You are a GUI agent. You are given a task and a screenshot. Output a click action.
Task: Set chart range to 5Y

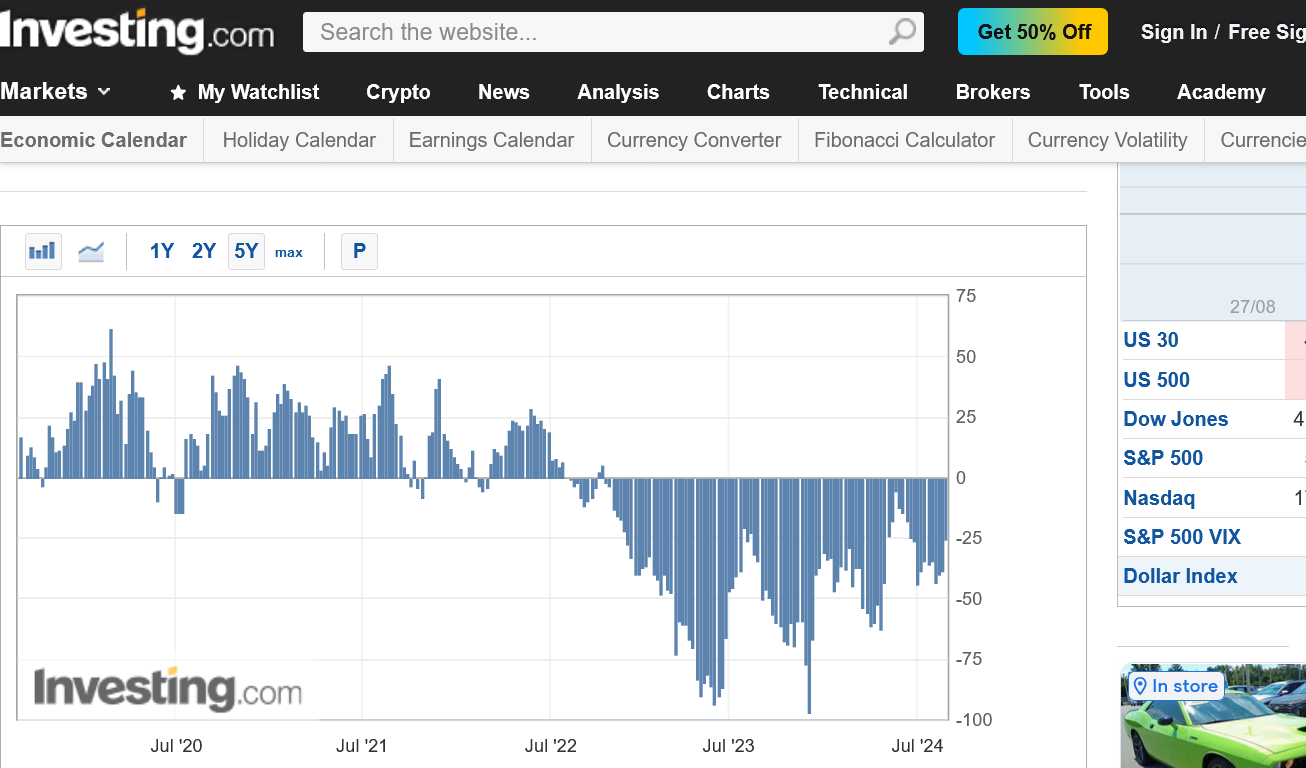246,251
